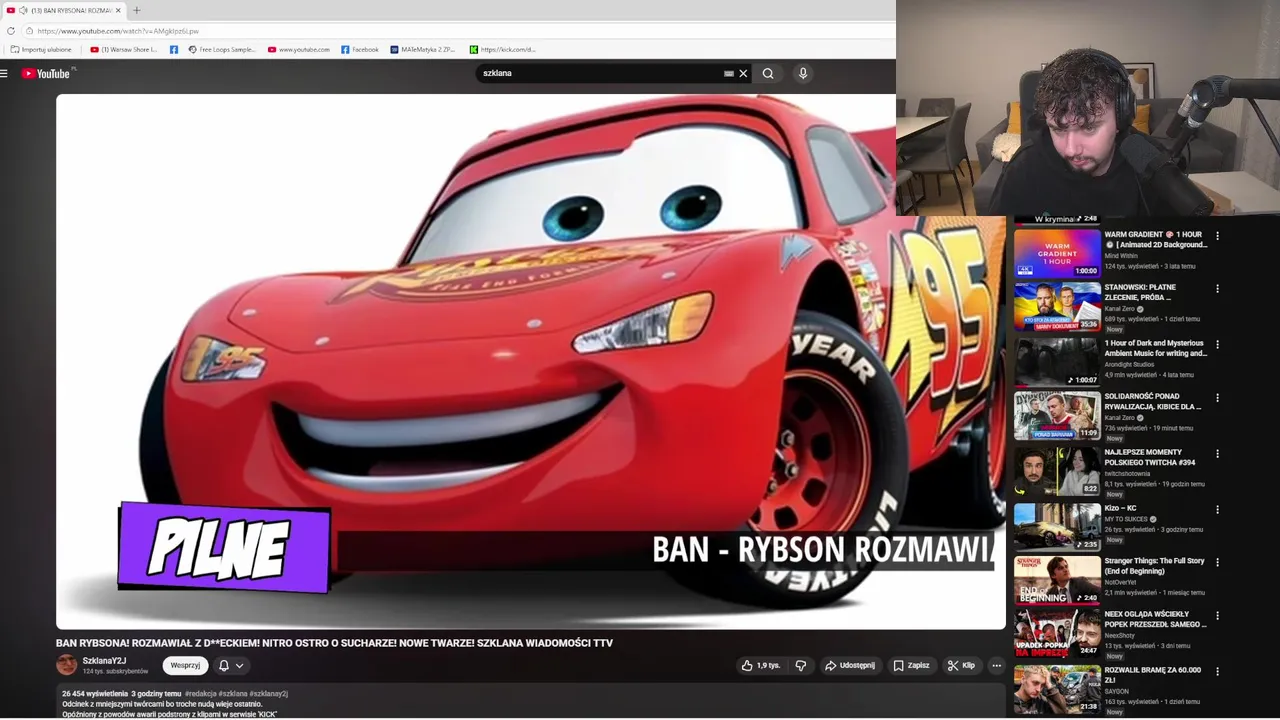Image resolution: width=1280 pixels, height=720 pixels.
Task: Close the 'BAN RYBSONA' browser tab
Action: pyautogui.click(x=119, y=10)
